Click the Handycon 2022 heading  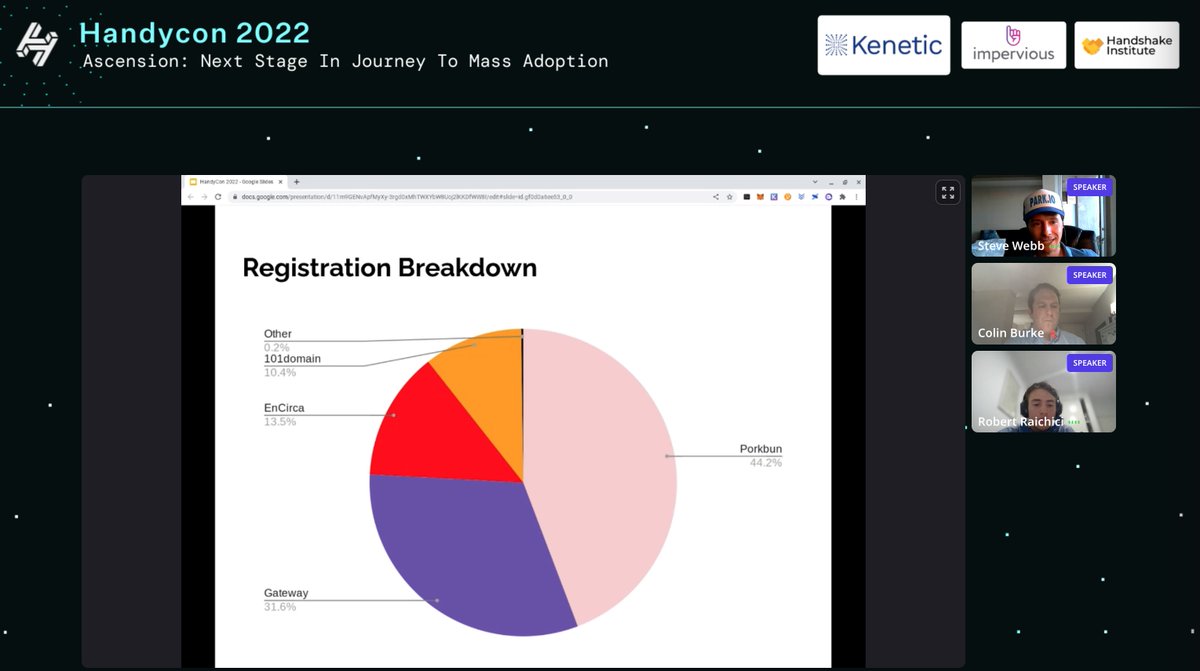tap(195, 32)
